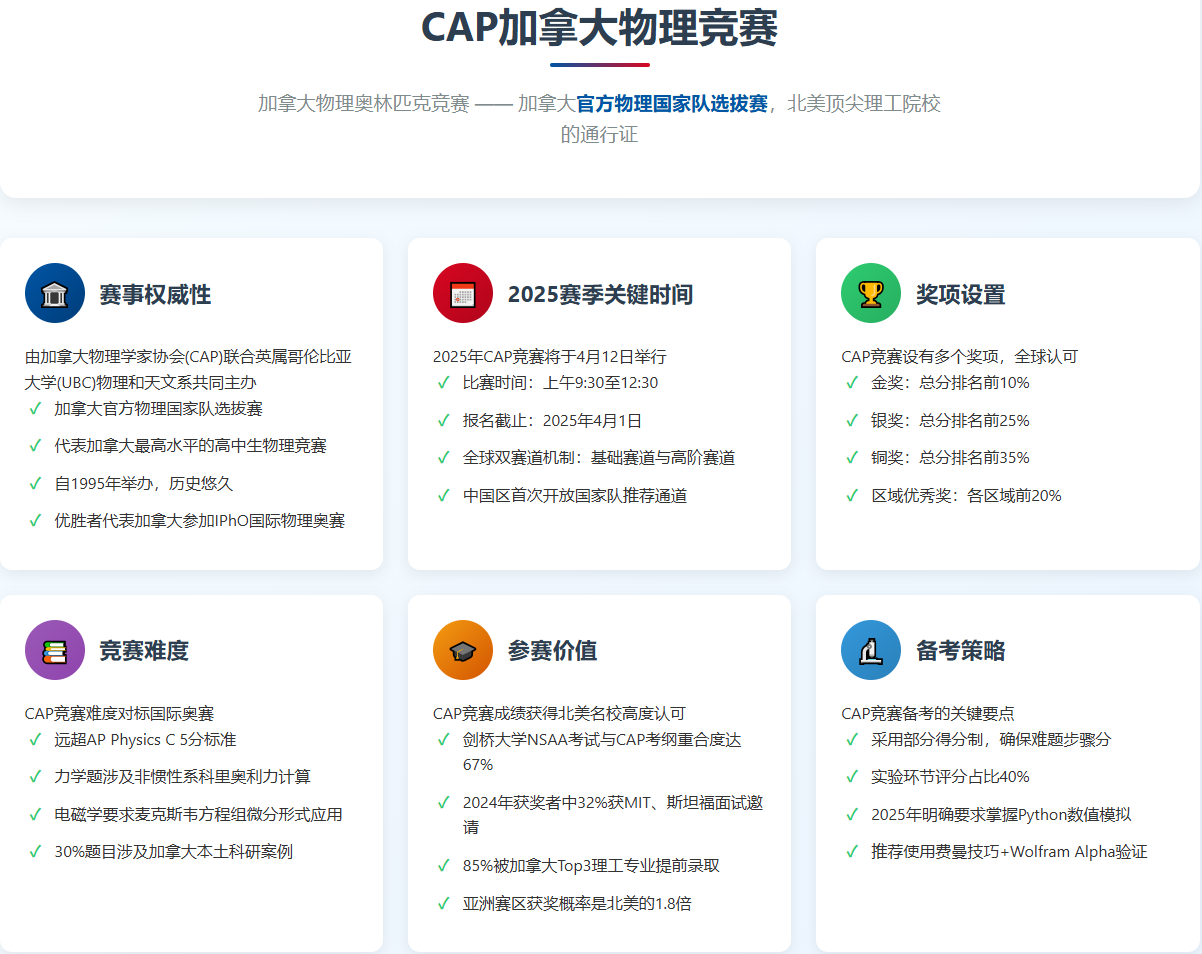This screenshot has width=1202, height=954.
Task: Click the 远超AP Physics C 5分标准 item
Action: coord(145,740)
